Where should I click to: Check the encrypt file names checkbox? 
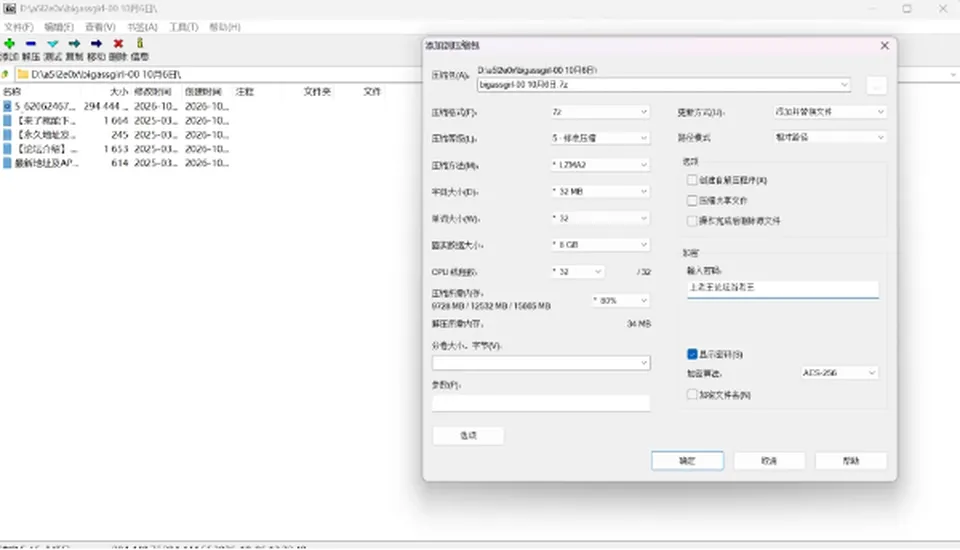click(x=692, y=394)
